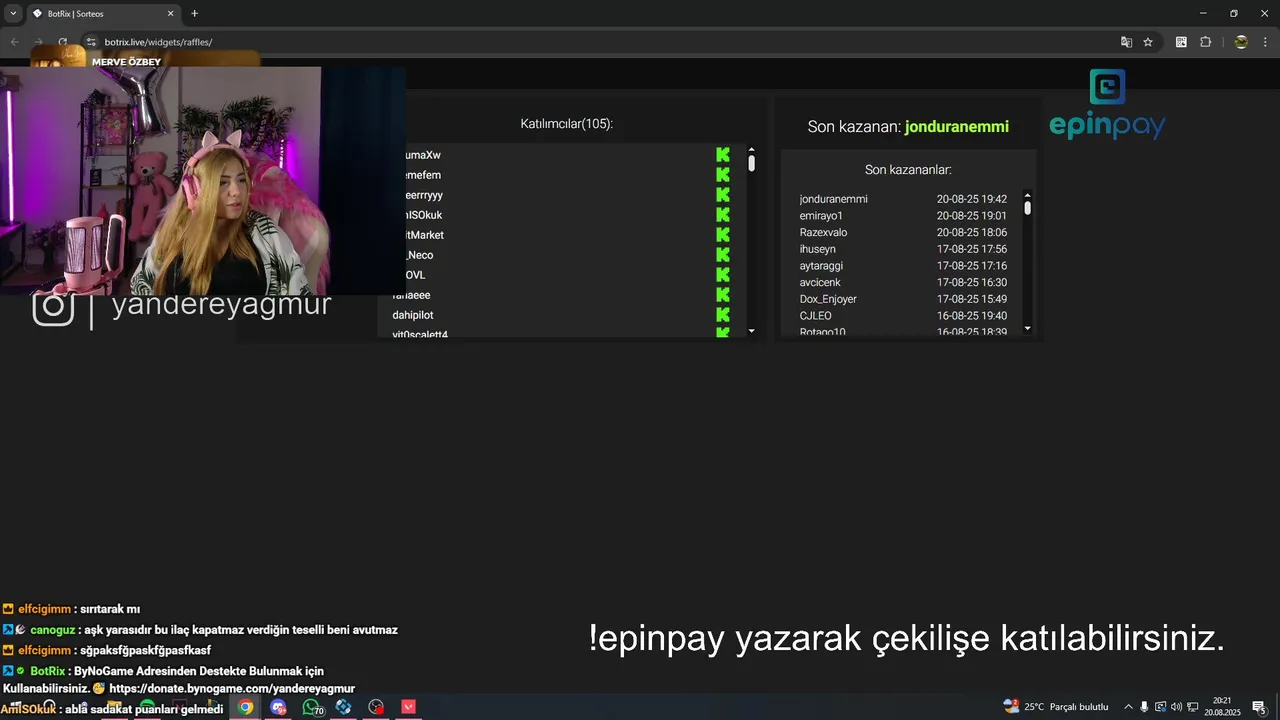Click the site information icon left of URL
Viewport: 1280px width, 720px height.
point(91,42)
